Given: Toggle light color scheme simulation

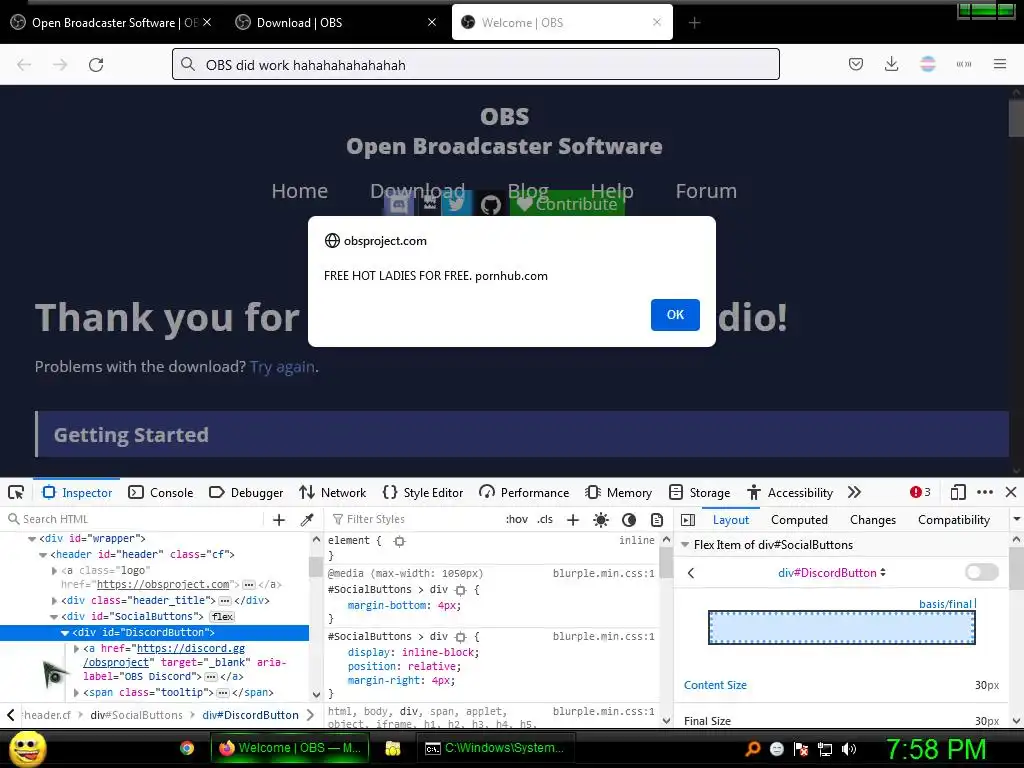Looking at the screenshot, I should (x=601, y=520).
